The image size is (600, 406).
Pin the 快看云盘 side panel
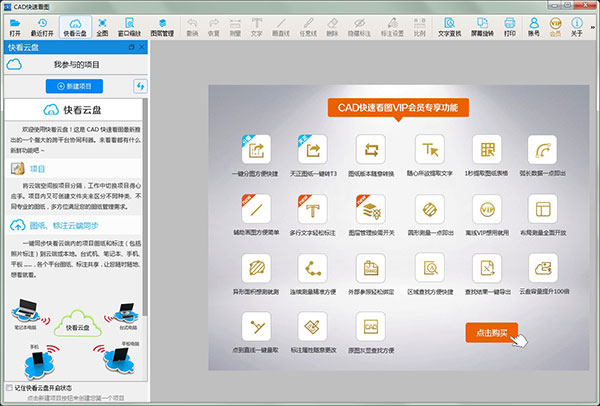click(x=133, y=45)
